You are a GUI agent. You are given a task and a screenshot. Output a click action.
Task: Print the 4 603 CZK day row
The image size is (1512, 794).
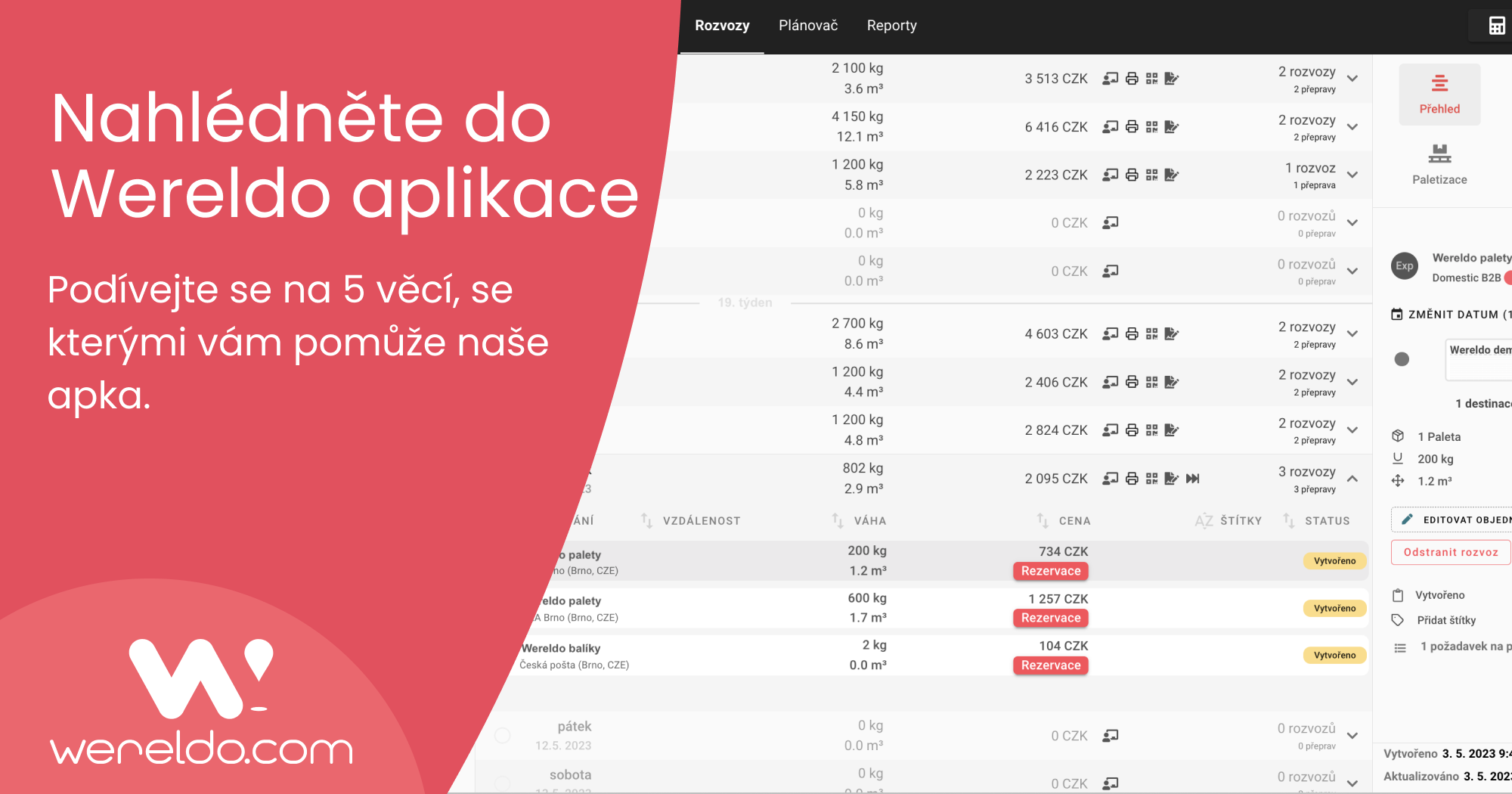point(1132,333)
